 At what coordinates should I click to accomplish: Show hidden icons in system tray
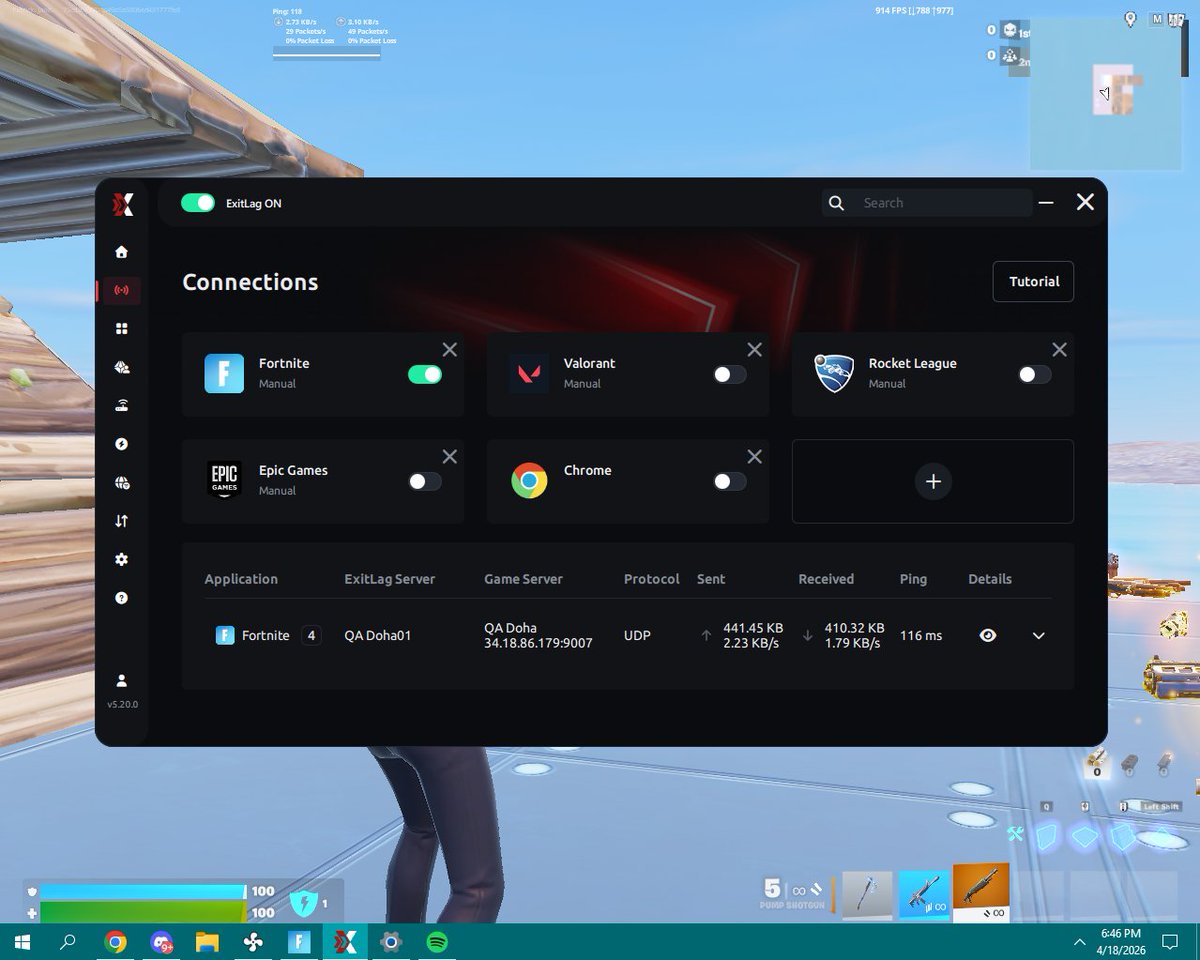[1080, 942]
